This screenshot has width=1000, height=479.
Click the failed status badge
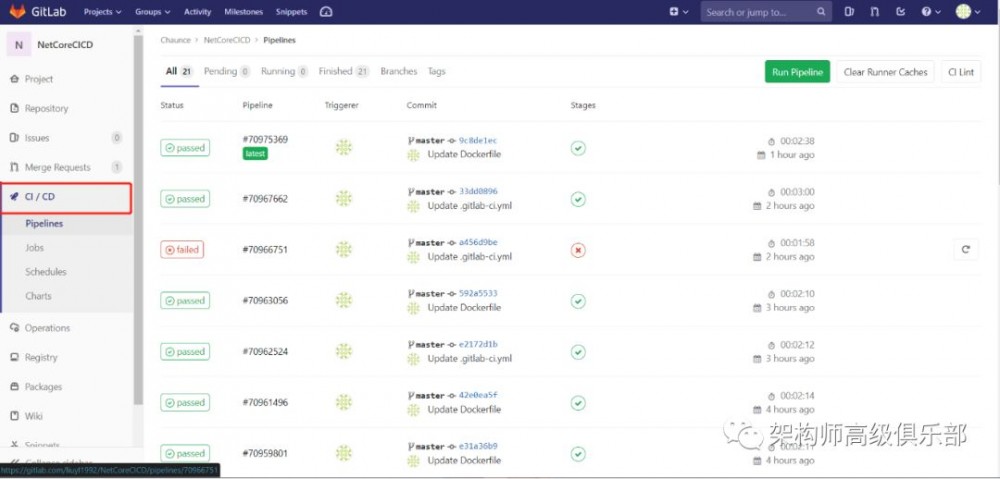[182, 250]
